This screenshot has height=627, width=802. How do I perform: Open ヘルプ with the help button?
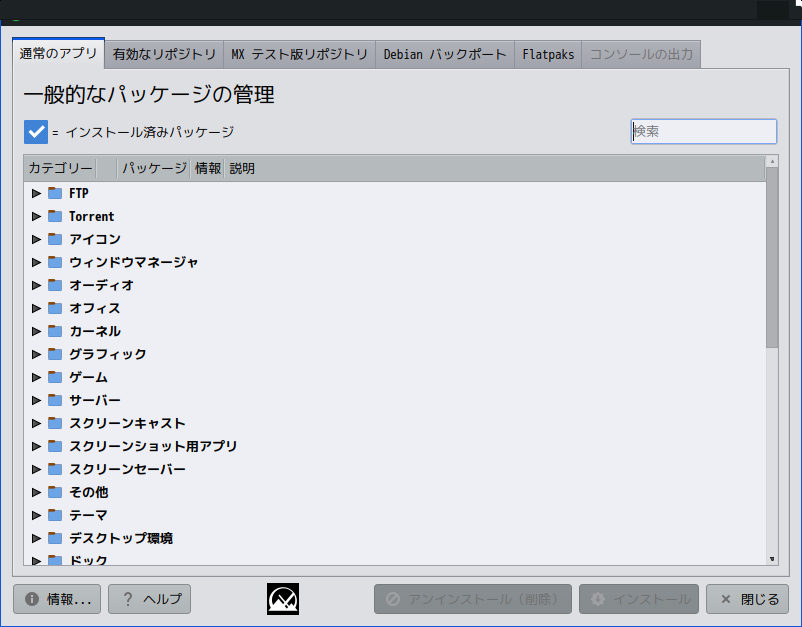click(x=149, y=599)
